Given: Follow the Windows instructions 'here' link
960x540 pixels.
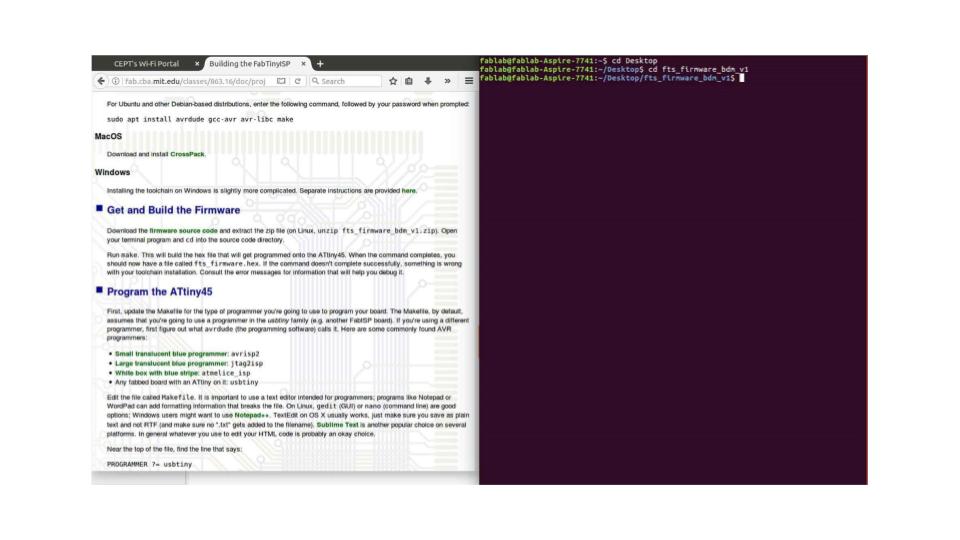Looking at the screenshot, I should (408, 190).
